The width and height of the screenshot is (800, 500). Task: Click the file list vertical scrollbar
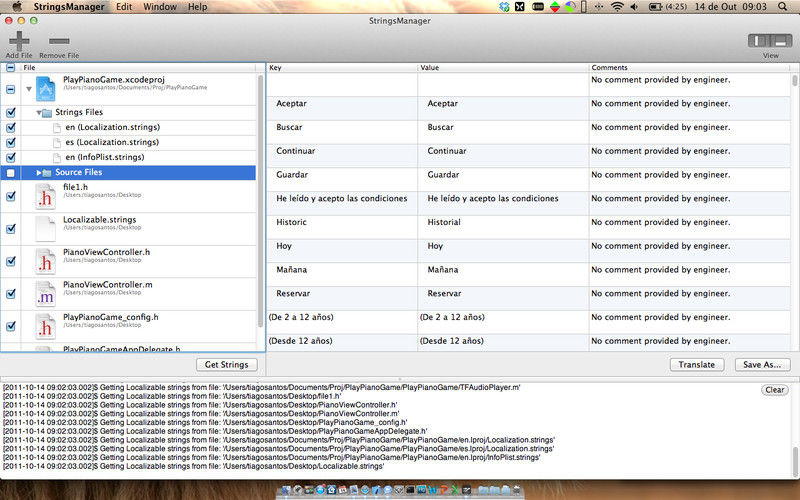point(261,203)
